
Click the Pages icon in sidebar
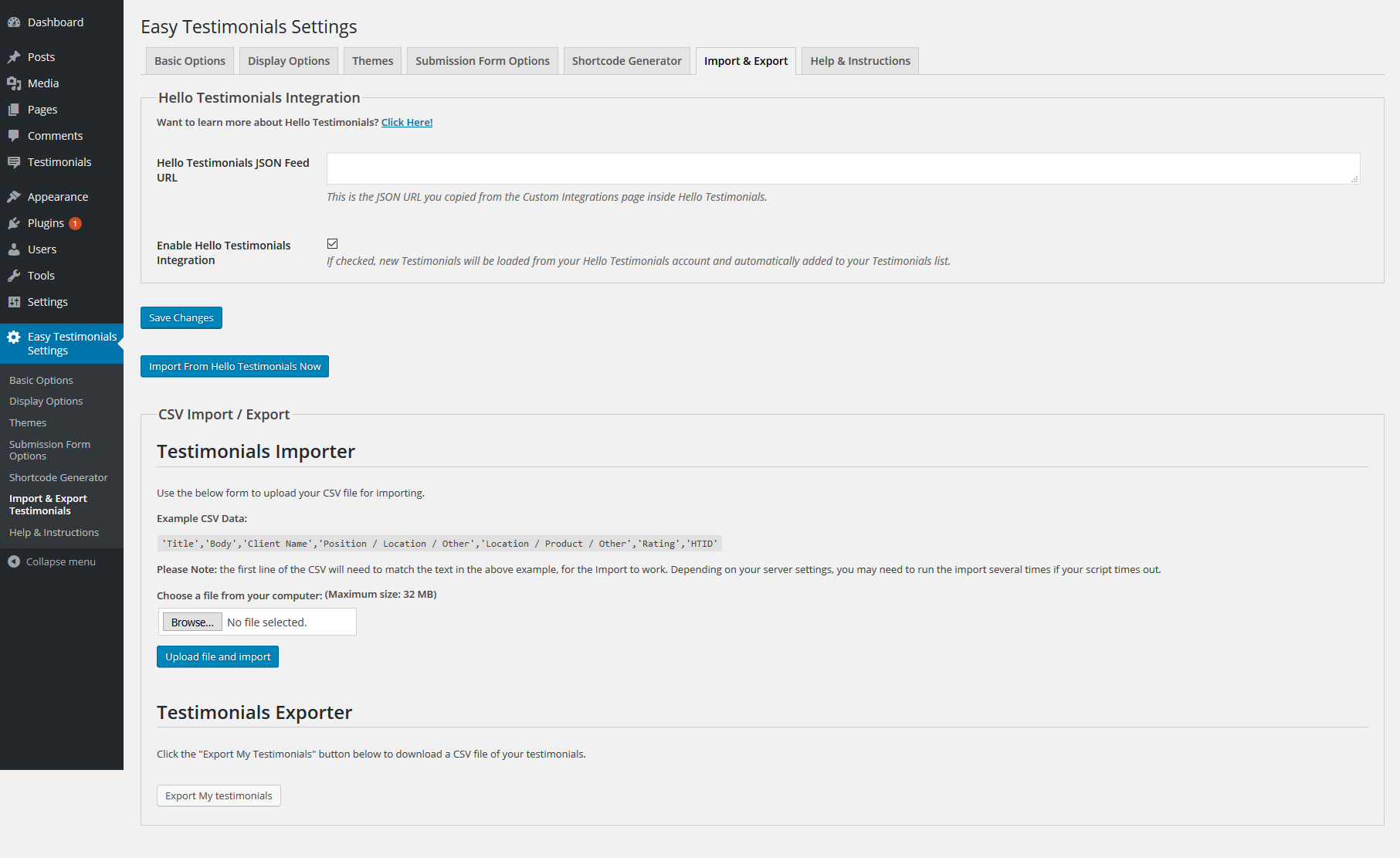pyautogui.click(x=14, y=110)
